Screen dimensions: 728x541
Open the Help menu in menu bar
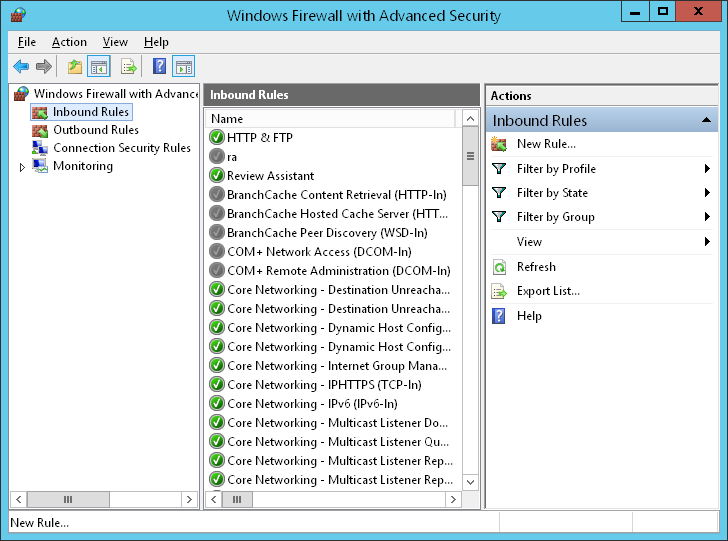pyautogui.click(x=156, y=42)
